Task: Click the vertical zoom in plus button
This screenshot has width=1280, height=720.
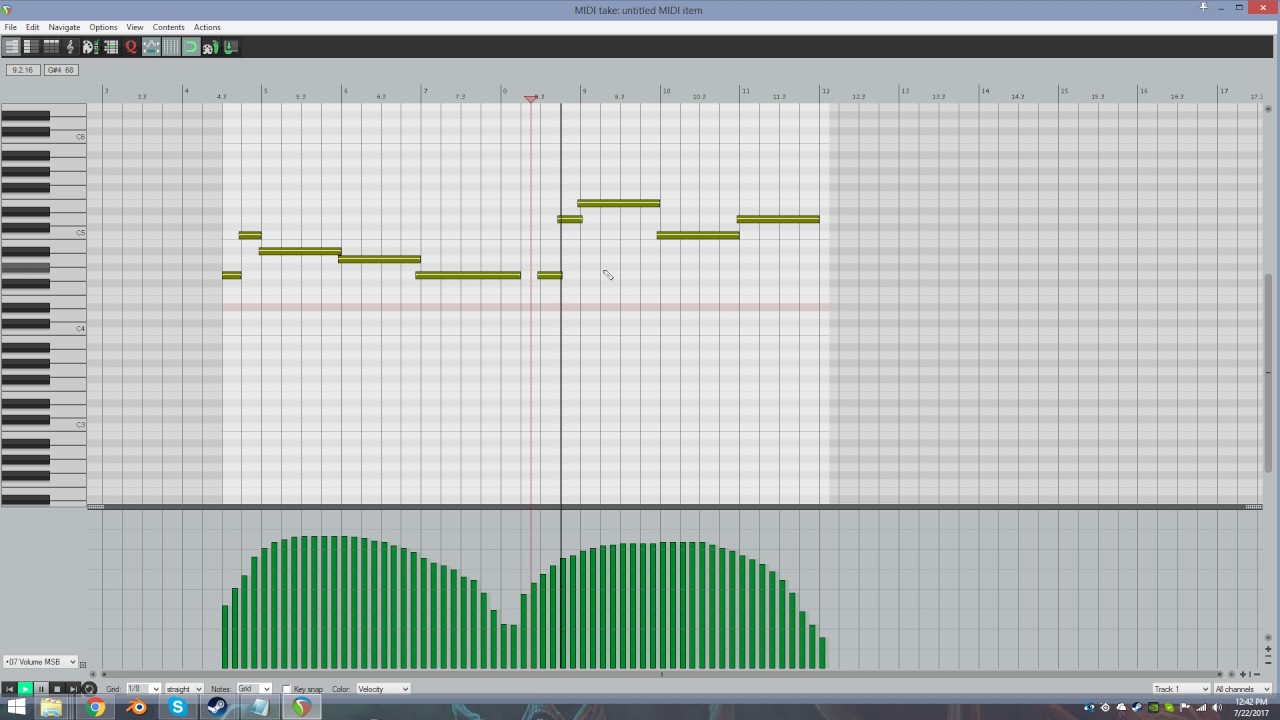Action: [x=1269, y=649]
